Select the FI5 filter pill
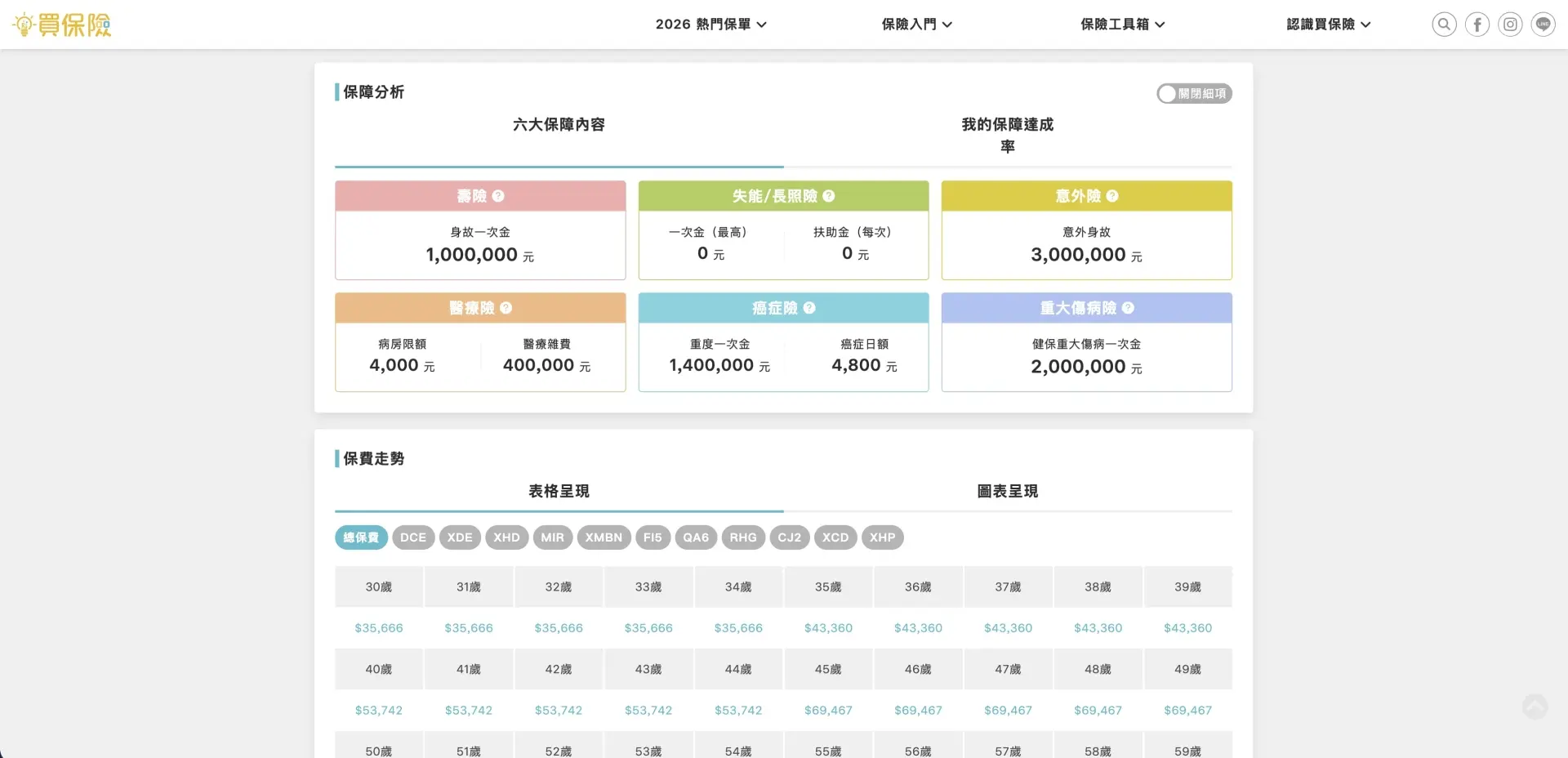The width and height of the screenshot is (1568, 758). tap(653, 537)
